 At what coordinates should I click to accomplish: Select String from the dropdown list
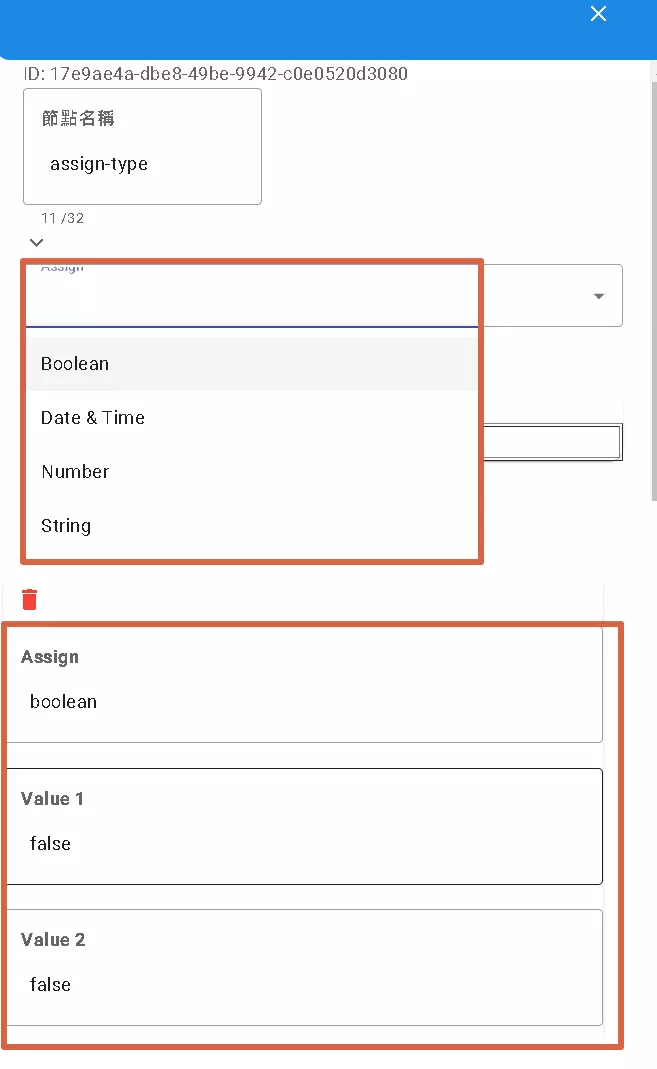[66, 526]
